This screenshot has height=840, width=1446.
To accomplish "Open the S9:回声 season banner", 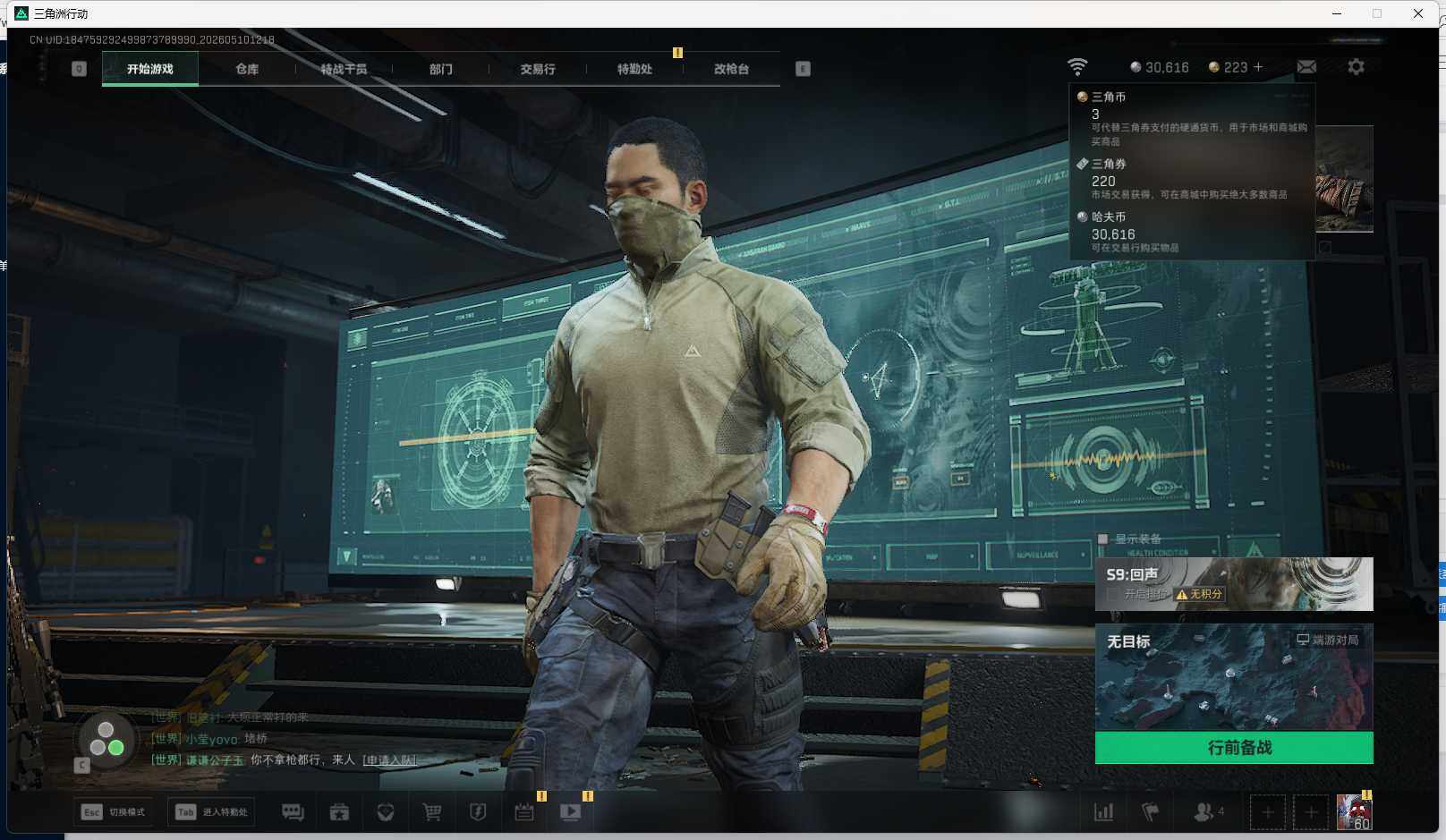I will click(x=1234, y=584).
